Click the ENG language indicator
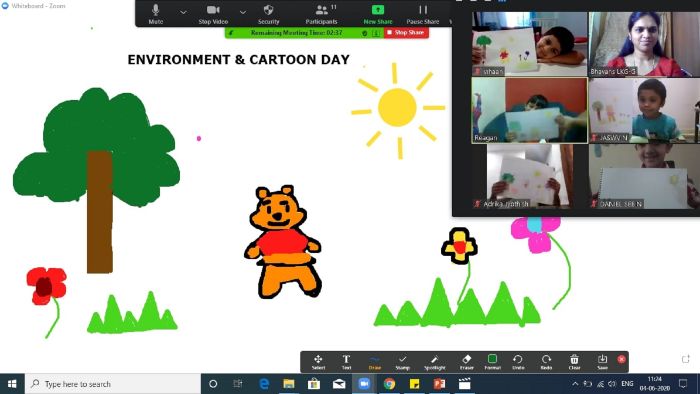700x394 pixels. 627,384
